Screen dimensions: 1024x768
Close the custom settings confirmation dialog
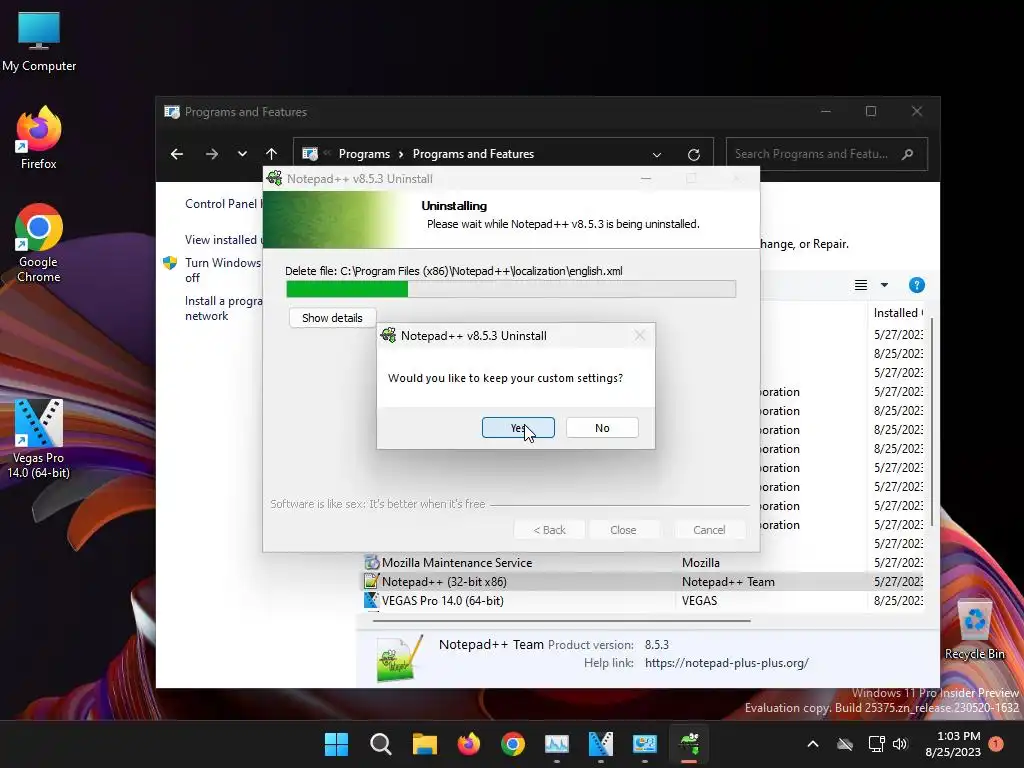[x=639, y=336]
